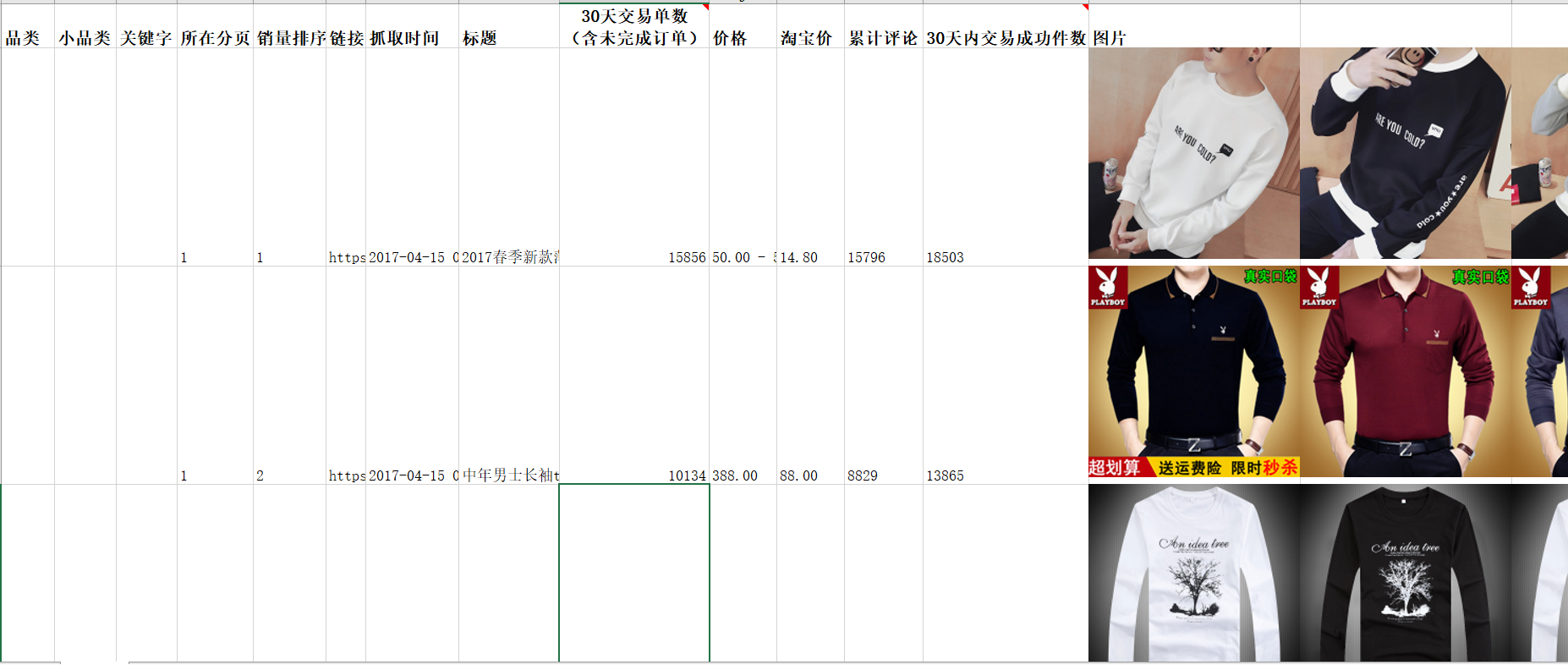The width and height of the screenshot is (1568, 665).
Task: Click the review count cell 8829
Action: 884,376
